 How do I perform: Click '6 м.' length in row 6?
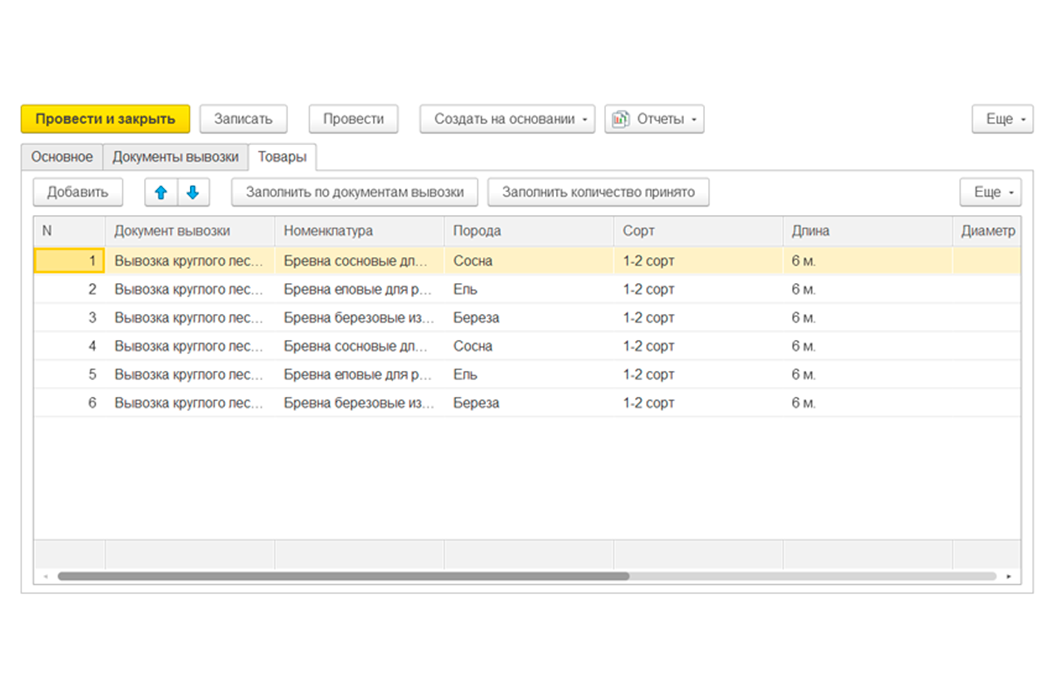(868, 403)
